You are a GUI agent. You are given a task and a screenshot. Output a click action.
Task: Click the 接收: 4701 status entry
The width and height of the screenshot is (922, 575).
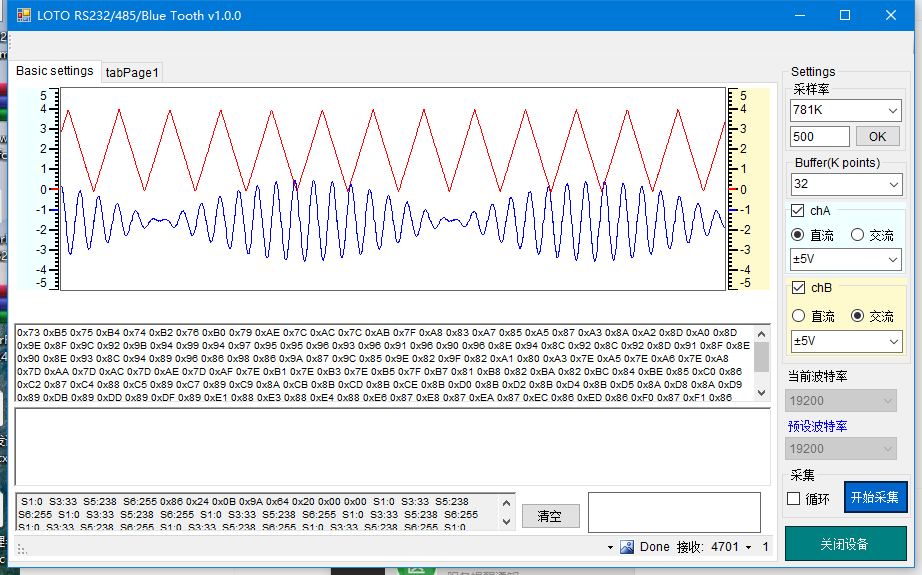(x=707, y=547)
